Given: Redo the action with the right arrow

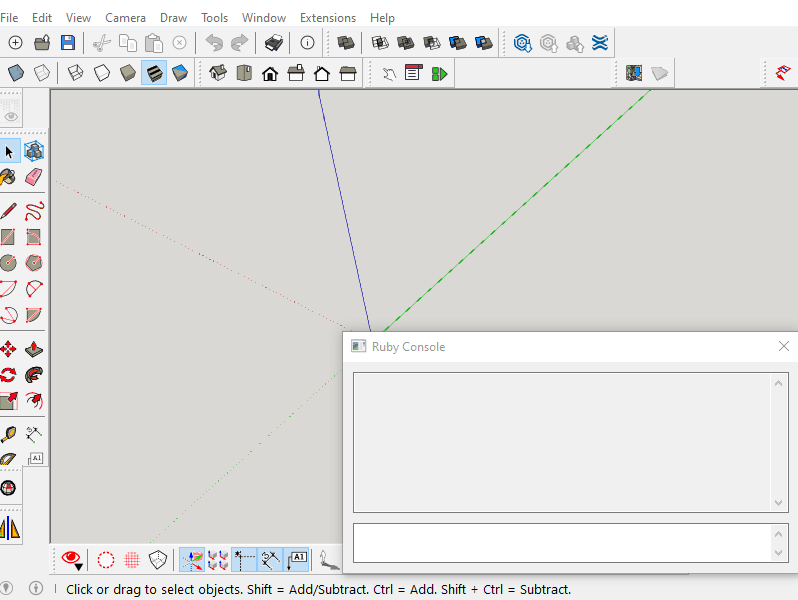Looking at the screenshot, I should pos(239,43).
